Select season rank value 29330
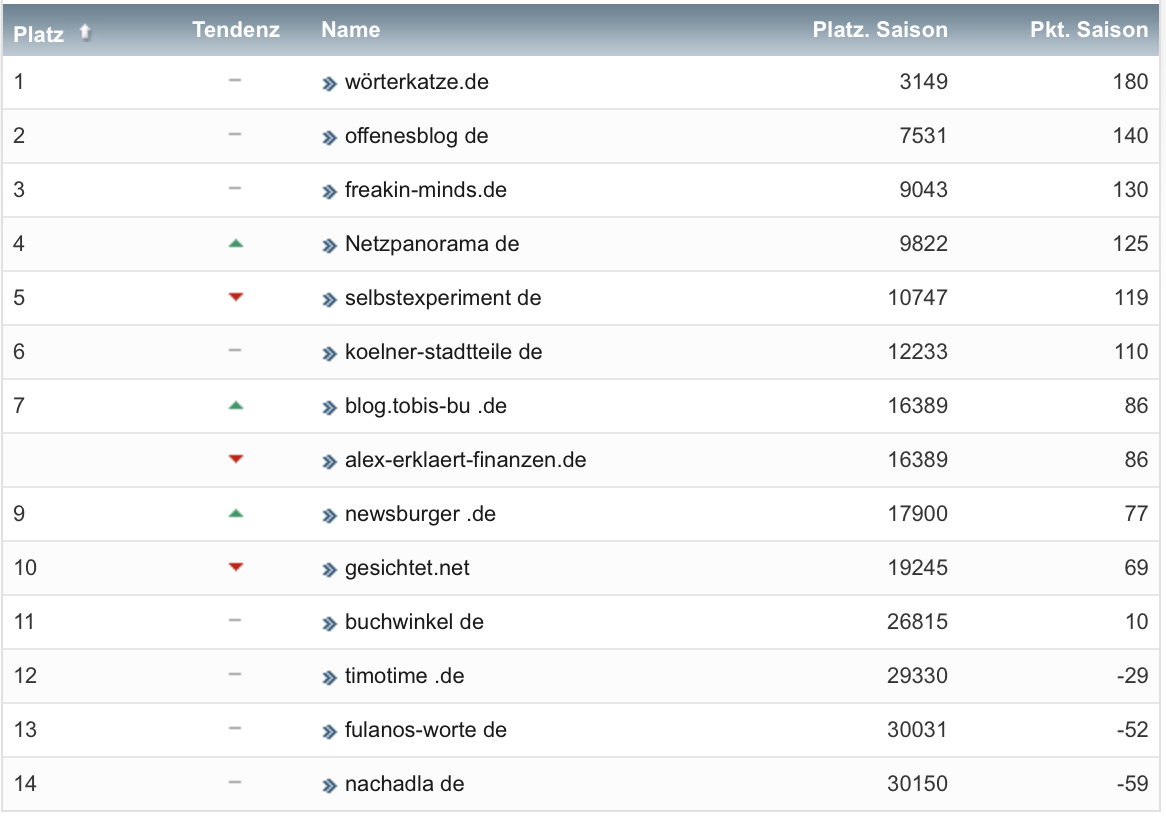 coord(918,676)
